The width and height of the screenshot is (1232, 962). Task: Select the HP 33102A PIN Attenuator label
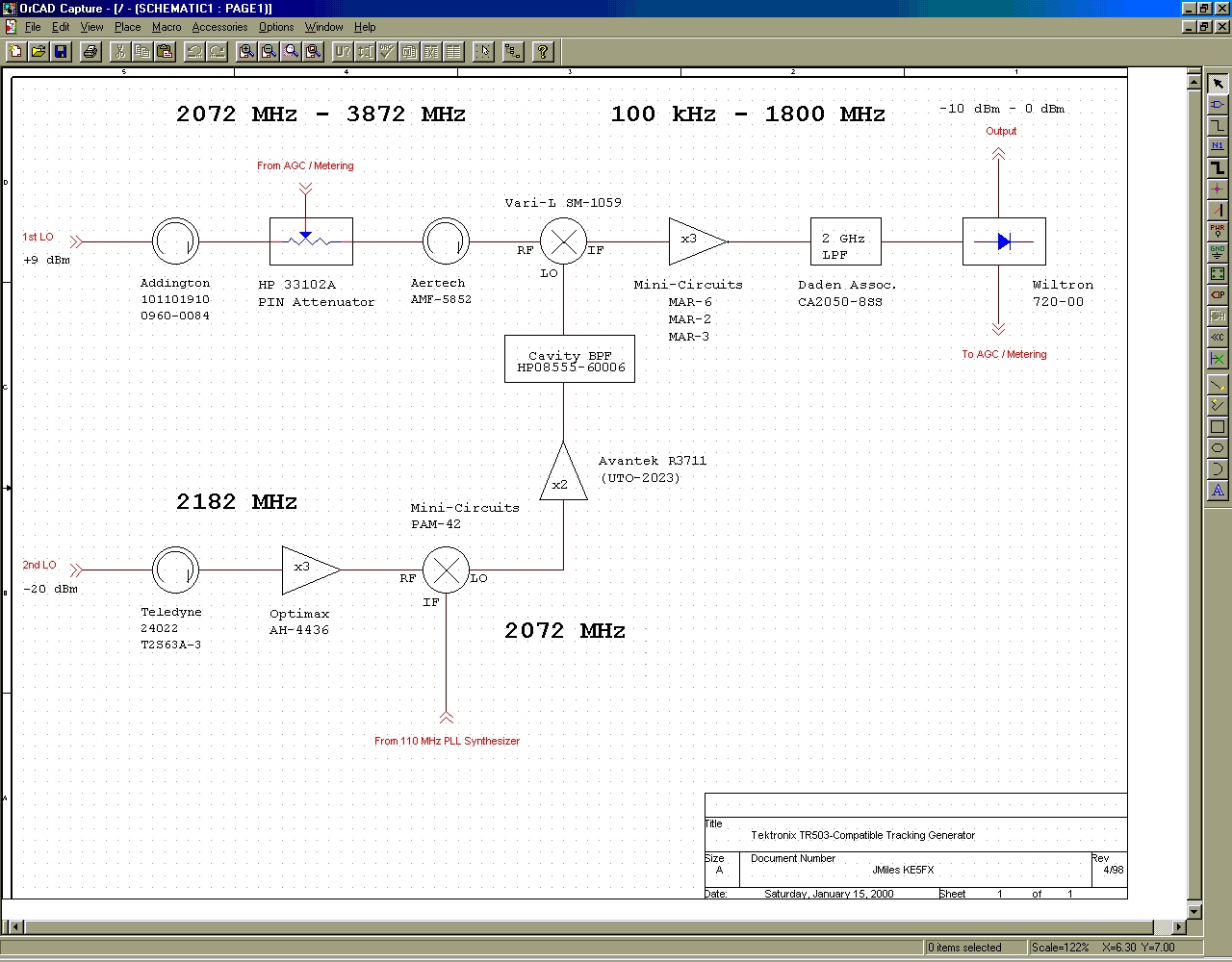[317, 293]
